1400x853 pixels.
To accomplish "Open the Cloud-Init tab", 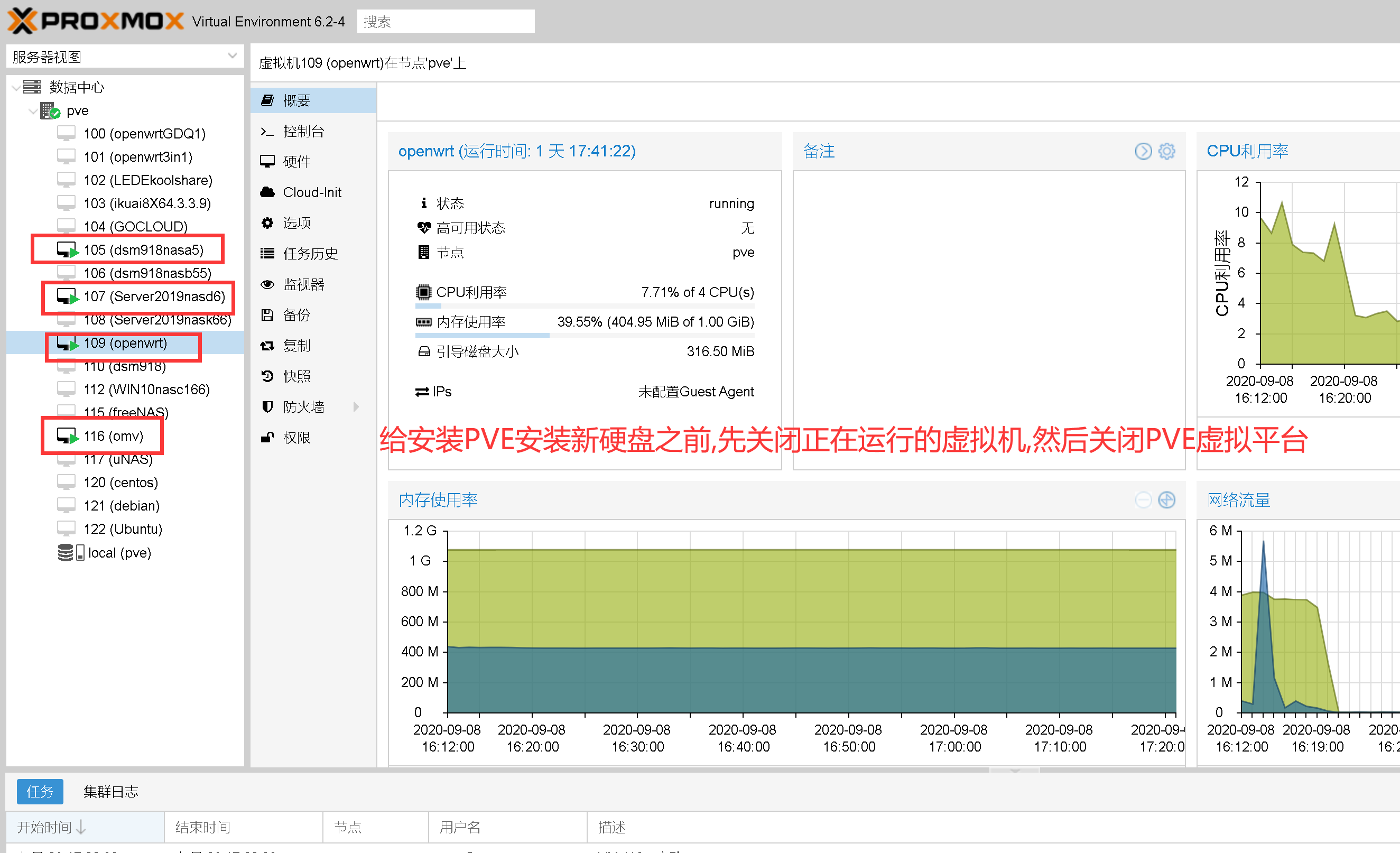I will (x=313, y=193).
